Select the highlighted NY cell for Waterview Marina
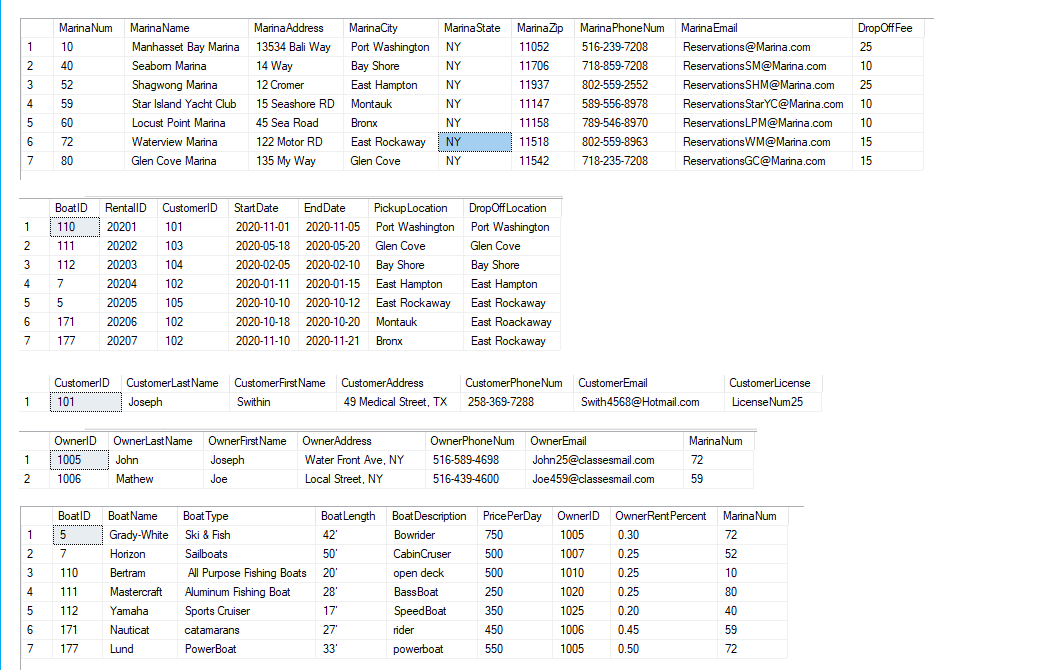 tap(475, 142)
